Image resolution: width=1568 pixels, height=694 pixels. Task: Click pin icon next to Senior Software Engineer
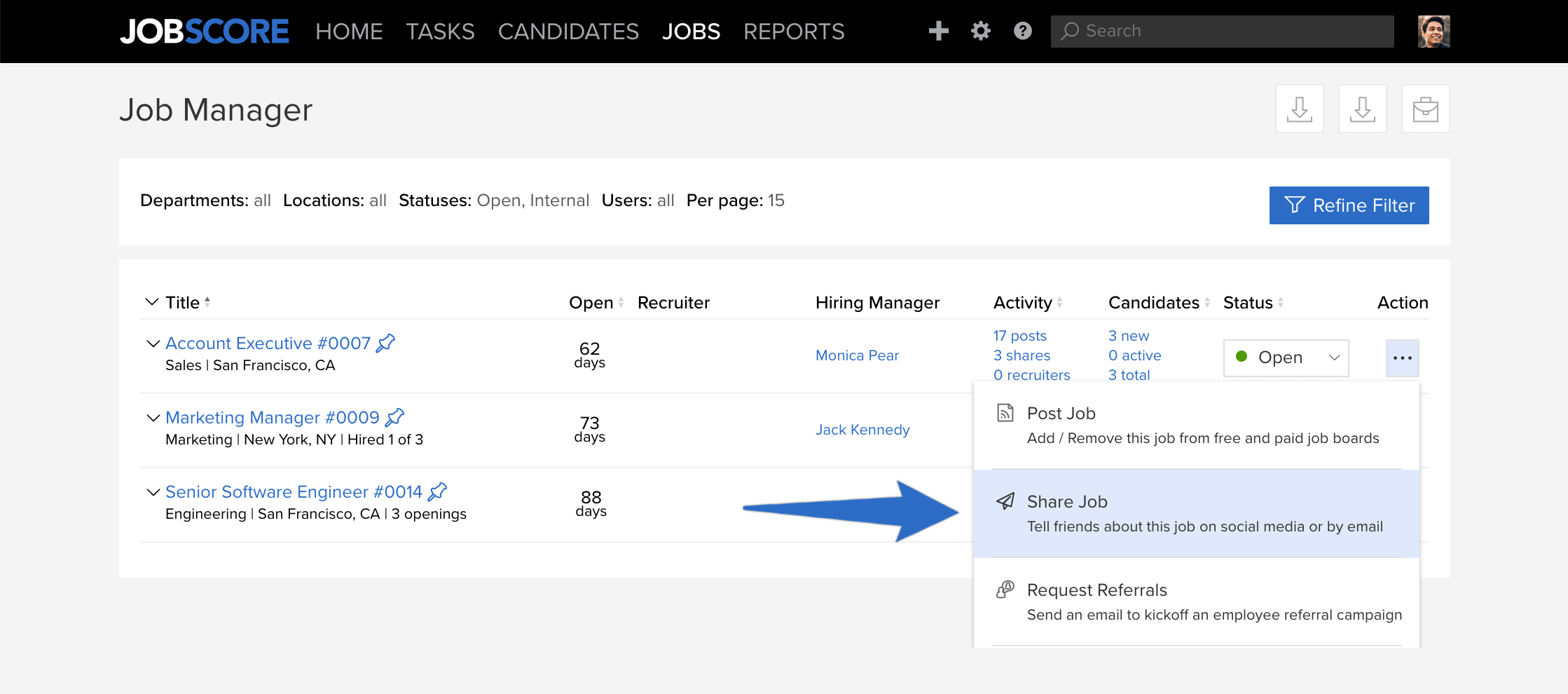(x=438, y=491)
